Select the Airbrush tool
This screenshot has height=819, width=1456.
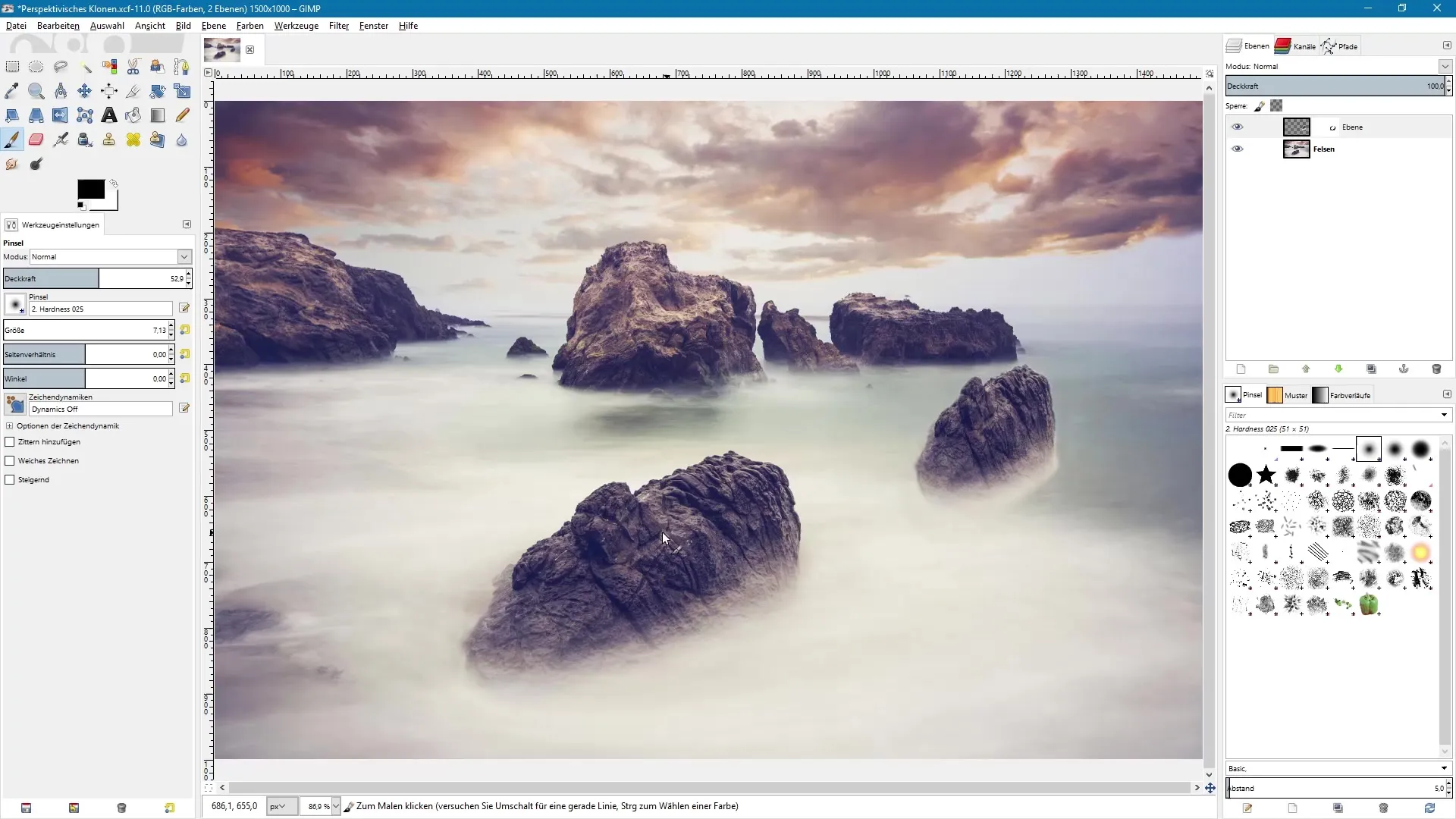61,140
